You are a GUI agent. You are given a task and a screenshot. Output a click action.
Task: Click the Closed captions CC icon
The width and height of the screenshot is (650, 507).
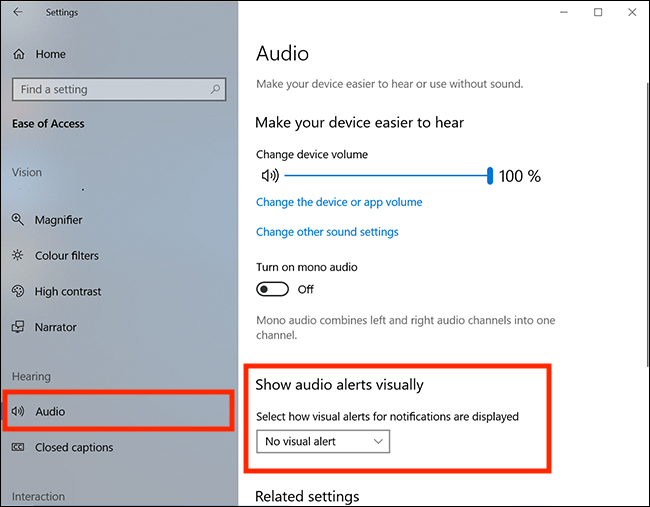[18, 447]
